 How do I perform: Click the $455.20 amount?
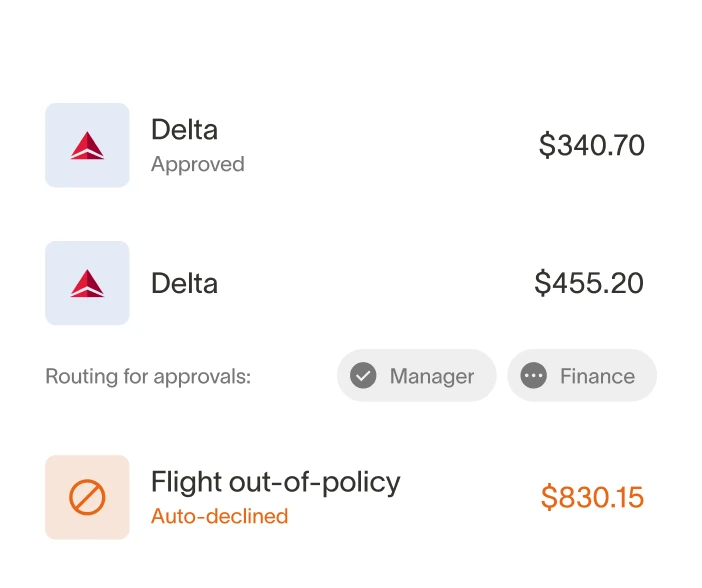click(589, 283)
